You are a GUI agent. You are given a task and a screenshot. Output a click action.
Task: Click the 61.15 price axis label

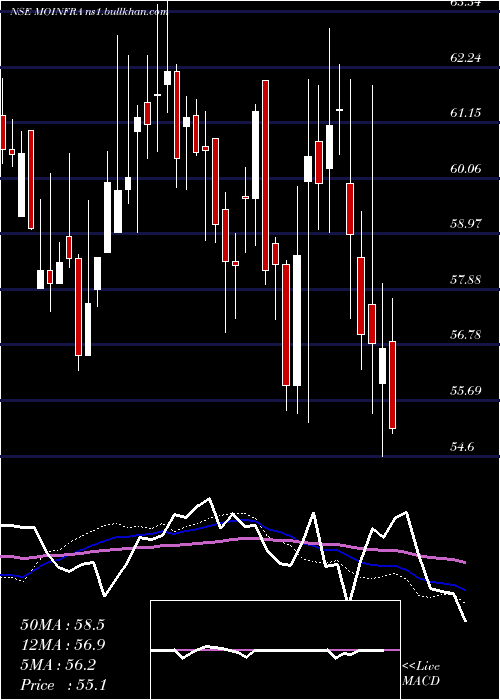pos(466,112)
